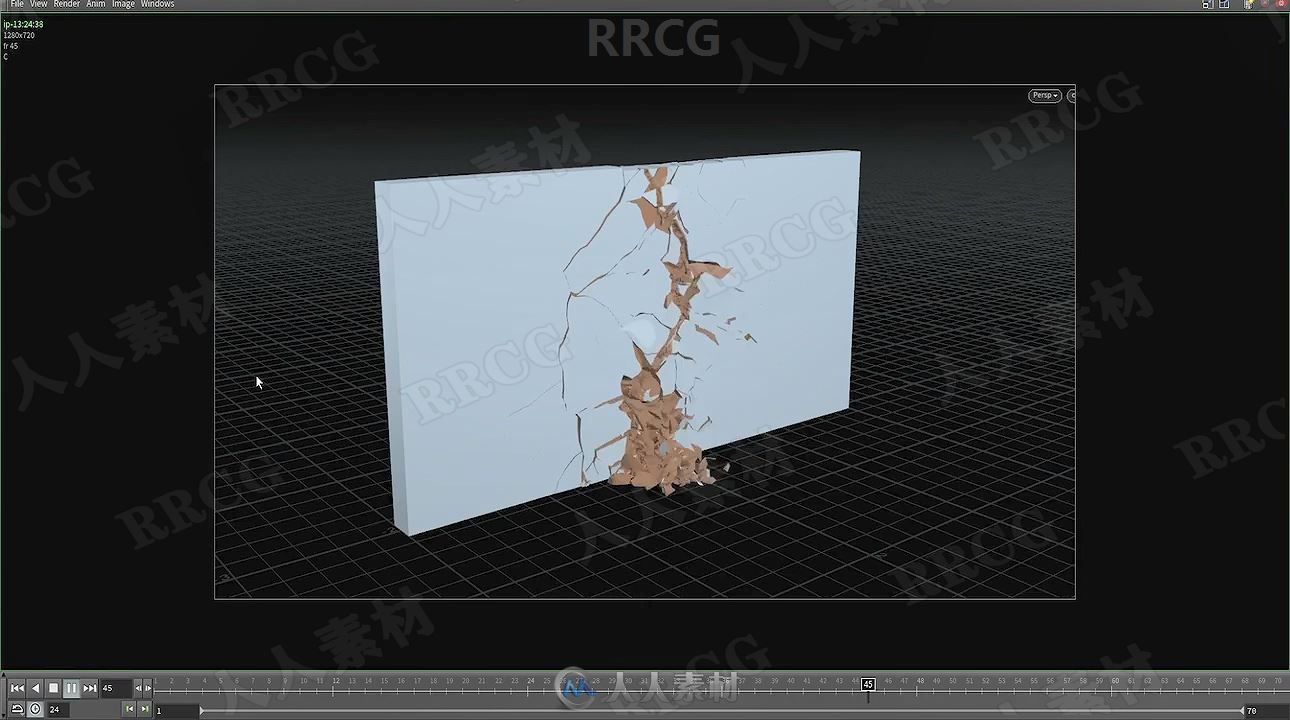Click the ip-13:24:38 sequence name text
The image size is (1290, 720).
23,24
